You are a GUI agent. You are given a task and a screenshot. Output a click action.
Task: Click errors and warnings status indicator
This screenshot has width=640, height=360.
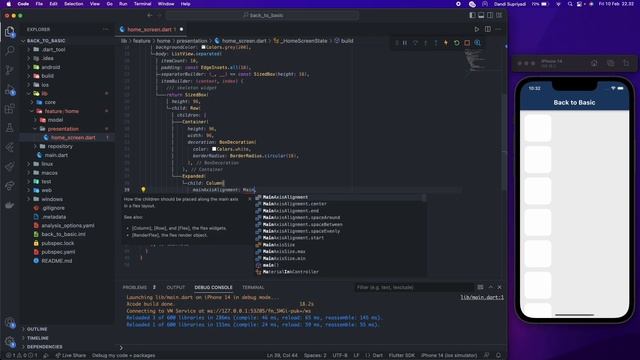click(21, 355)
